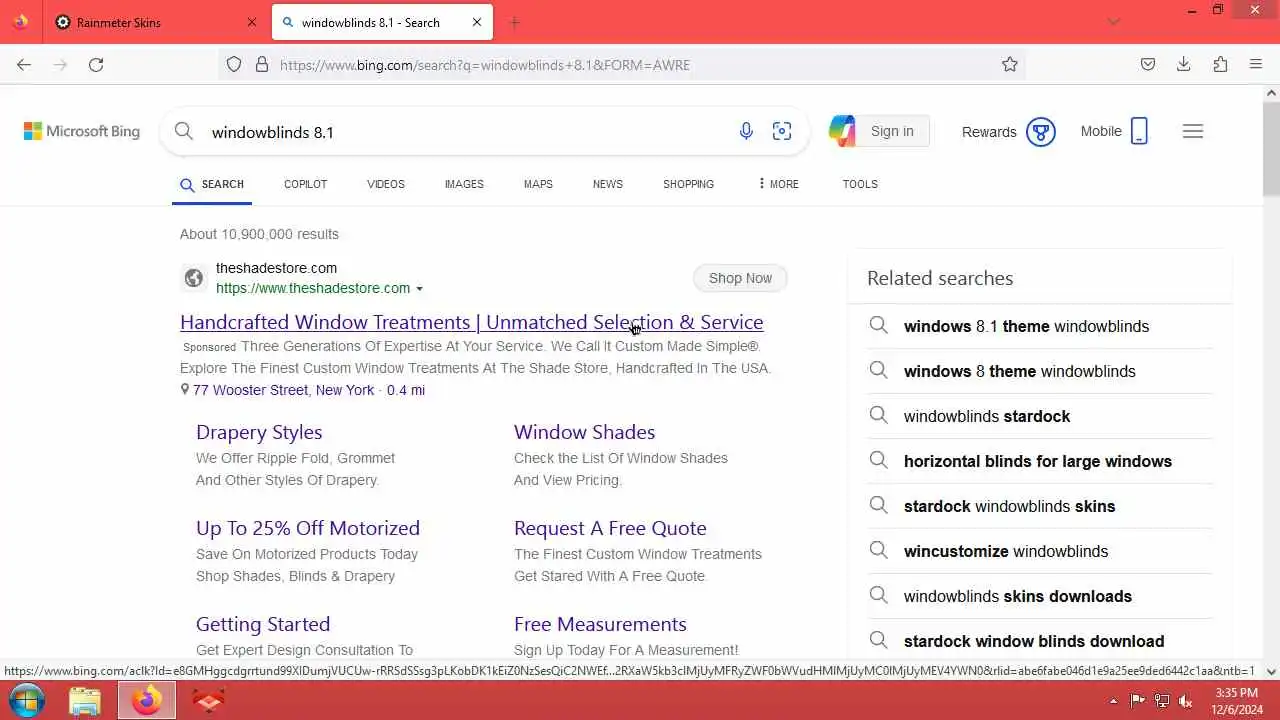Select the VIDEOS search tab
Viewport: 1280px width, 720px height.
pyautogui.click(x=385, y=184)
